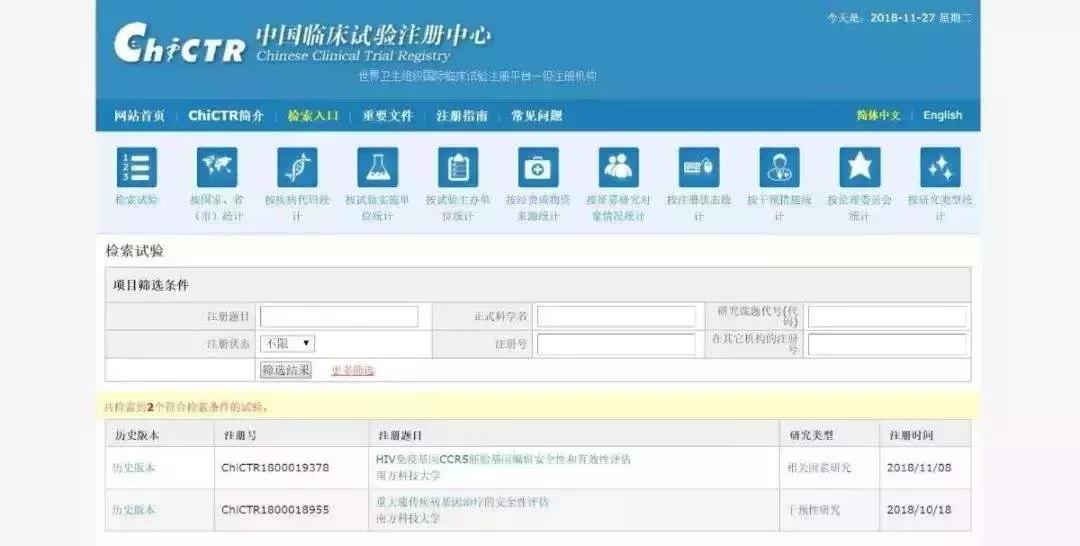
Task: Open the 常见问题 navigation item
Action: pyautogui.click(x=537, y=116)
